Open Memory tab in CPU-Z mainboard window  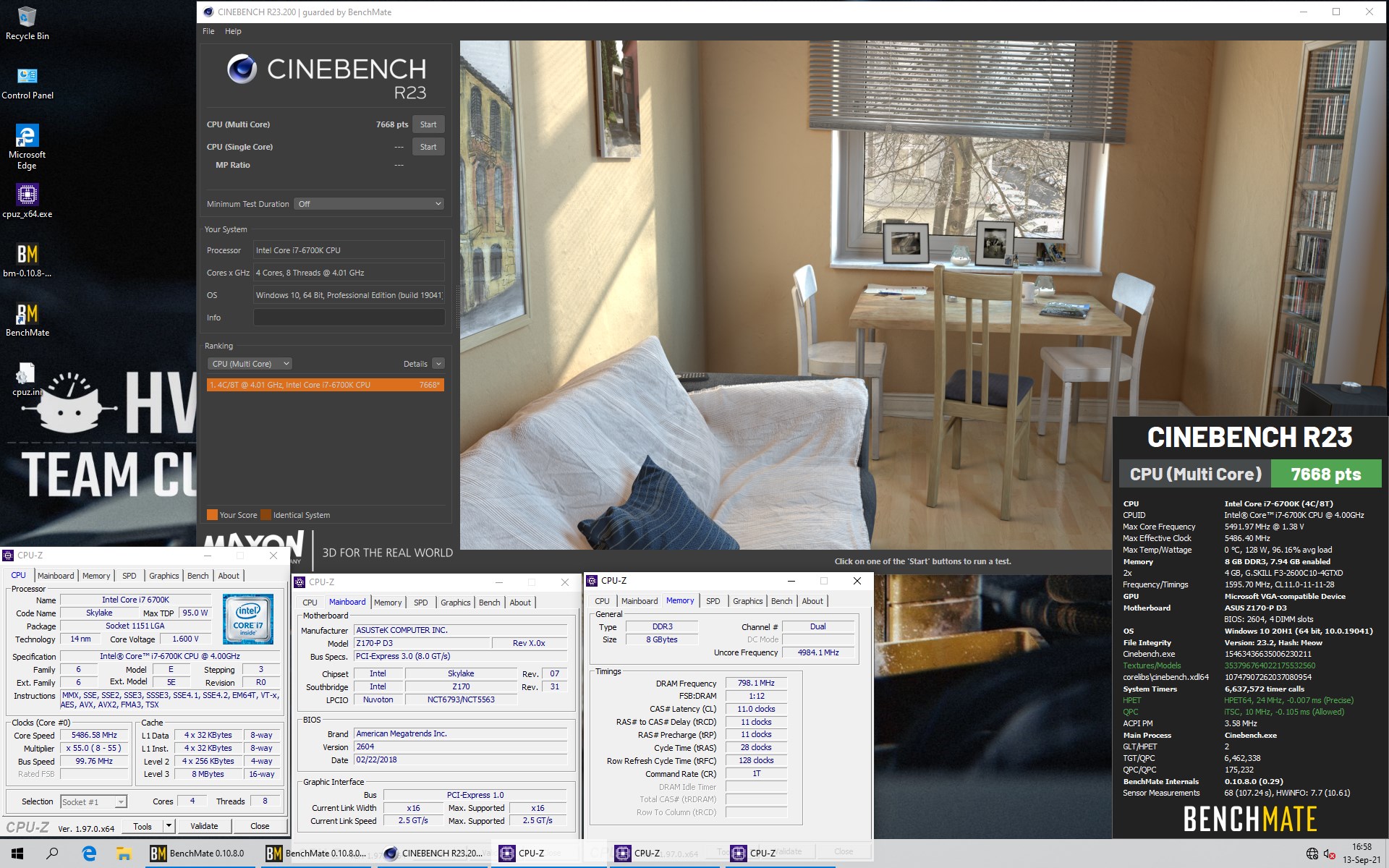pos(388,603)
